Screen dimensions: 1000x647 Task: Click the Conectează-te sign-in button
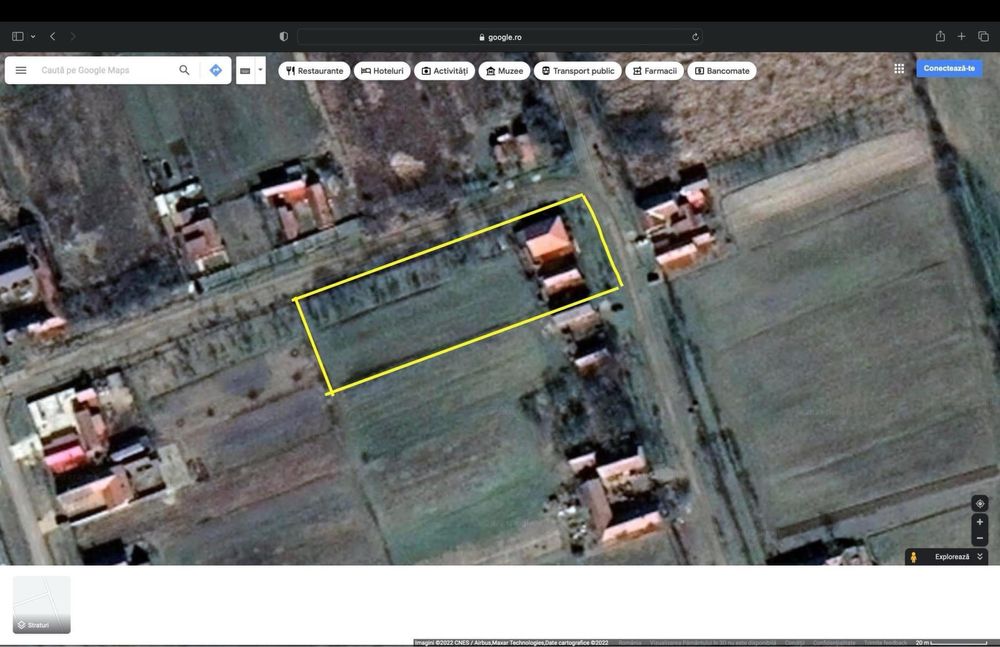(x=949, y=68)
